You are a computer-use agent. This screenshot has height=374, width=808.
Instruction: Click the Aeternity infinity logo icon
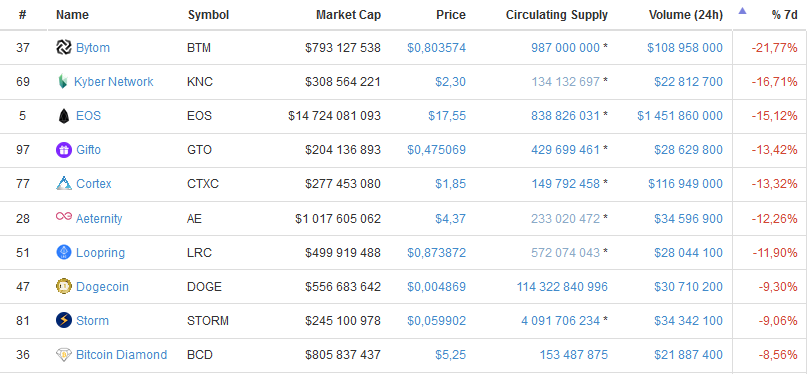pos(63,217)
